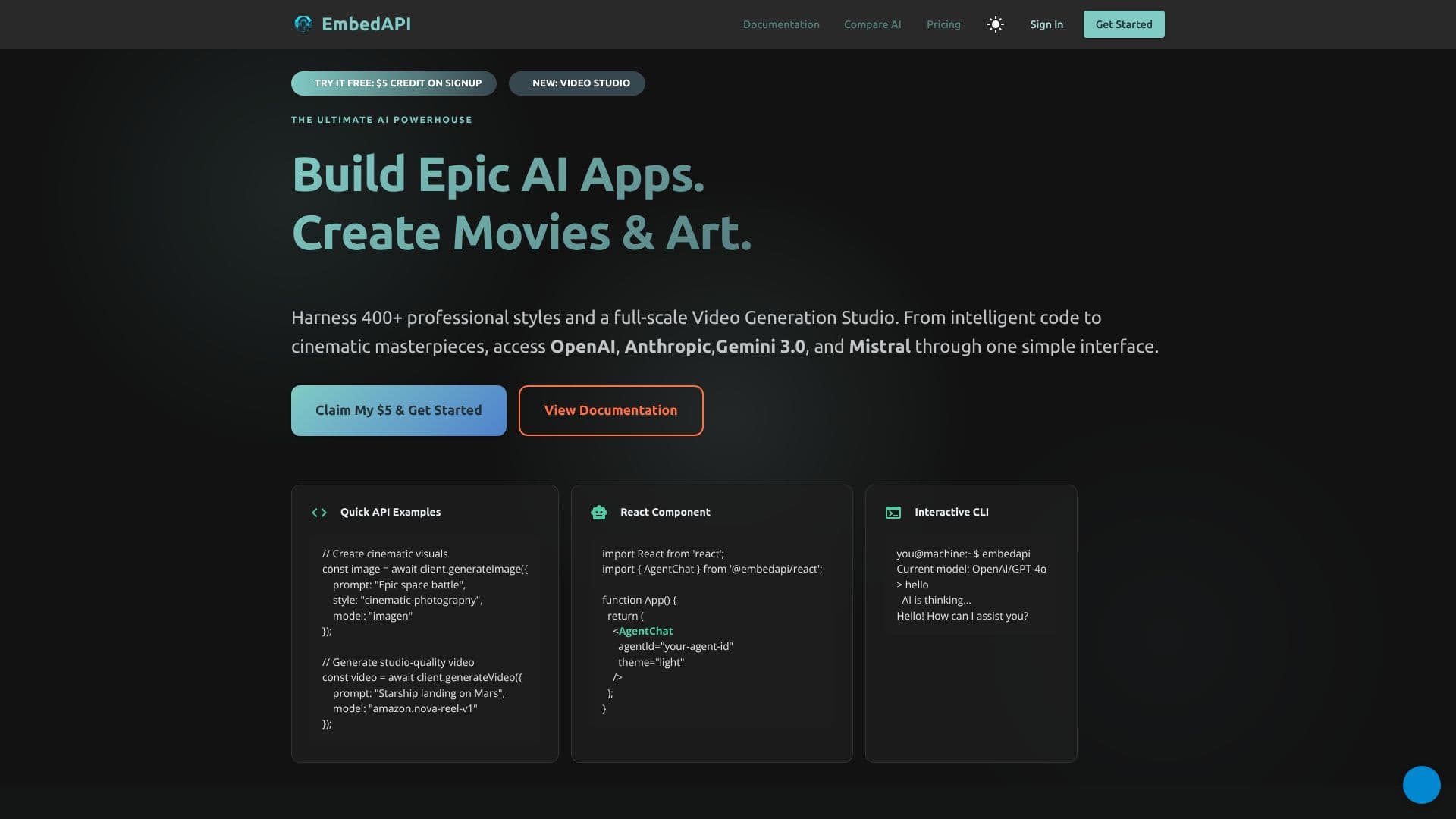Click the EmbedAPI brand name text
The height and width of the screenshot is (819, 1456).
pos(366,24)
